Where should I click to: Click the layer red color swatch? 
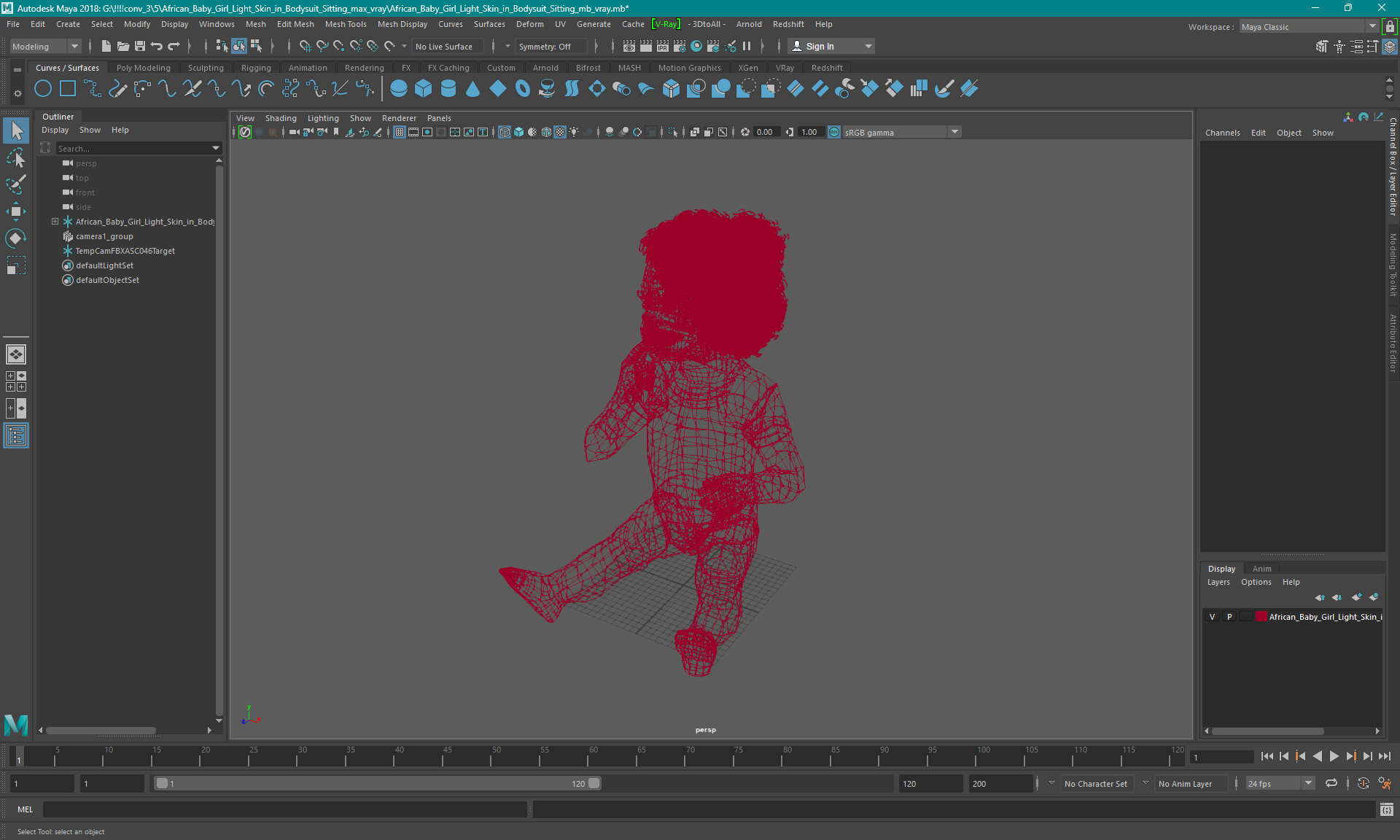(x=1261, y=617)
